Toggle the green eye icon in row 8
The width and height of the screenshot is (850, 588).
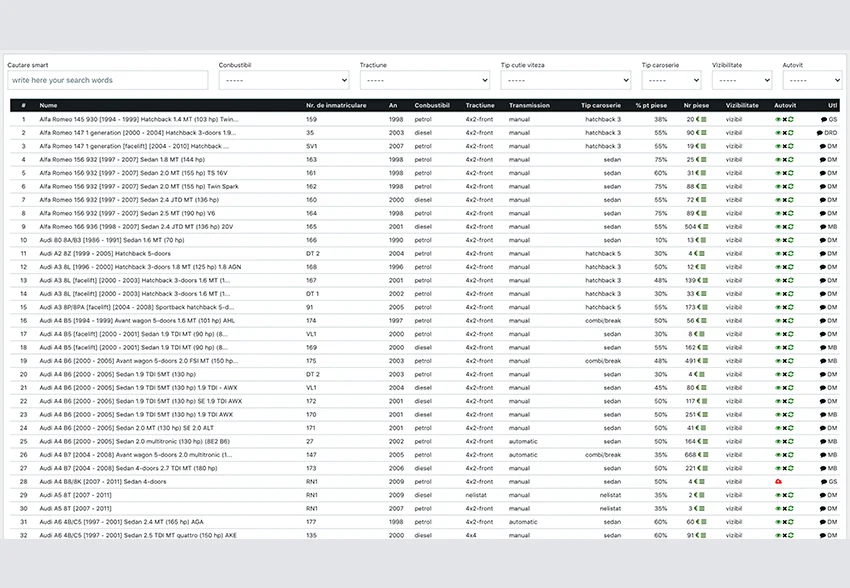coord(778,214)
